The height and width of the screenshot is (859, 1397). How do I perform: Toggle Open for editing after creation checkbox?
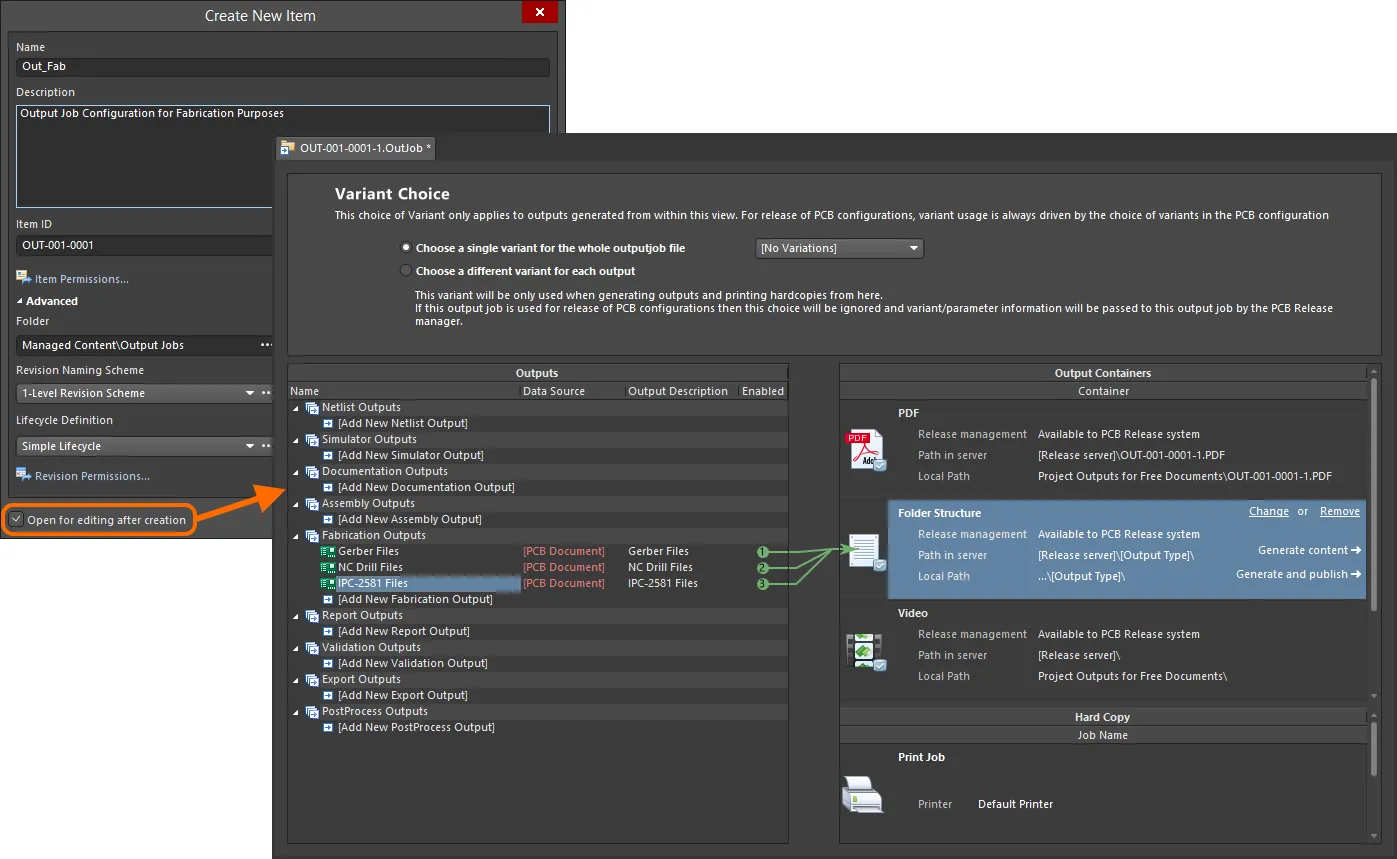pyautogui.click(x=16, y=520)
